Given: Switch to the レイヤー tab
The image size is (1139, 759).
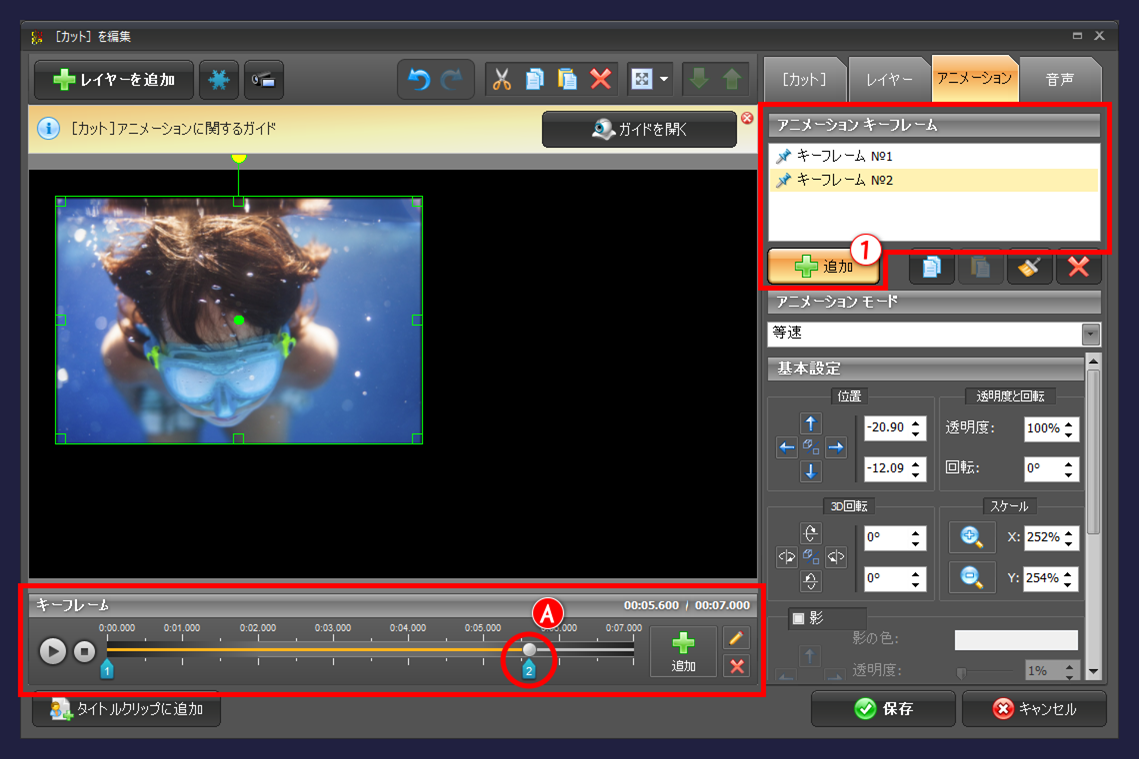Looking at the screenshot, I should (x=888, y=79).
